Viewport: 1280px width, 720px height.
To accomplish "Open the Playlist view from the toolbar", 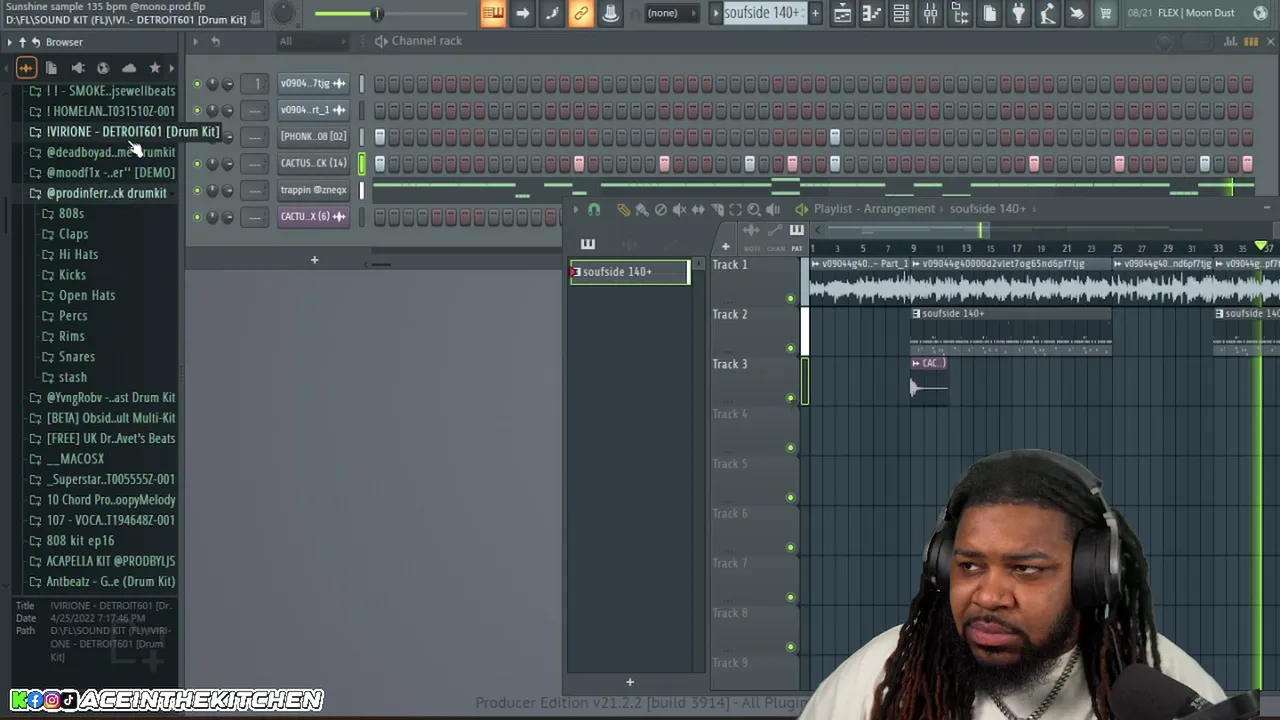I will coord(842,13).
